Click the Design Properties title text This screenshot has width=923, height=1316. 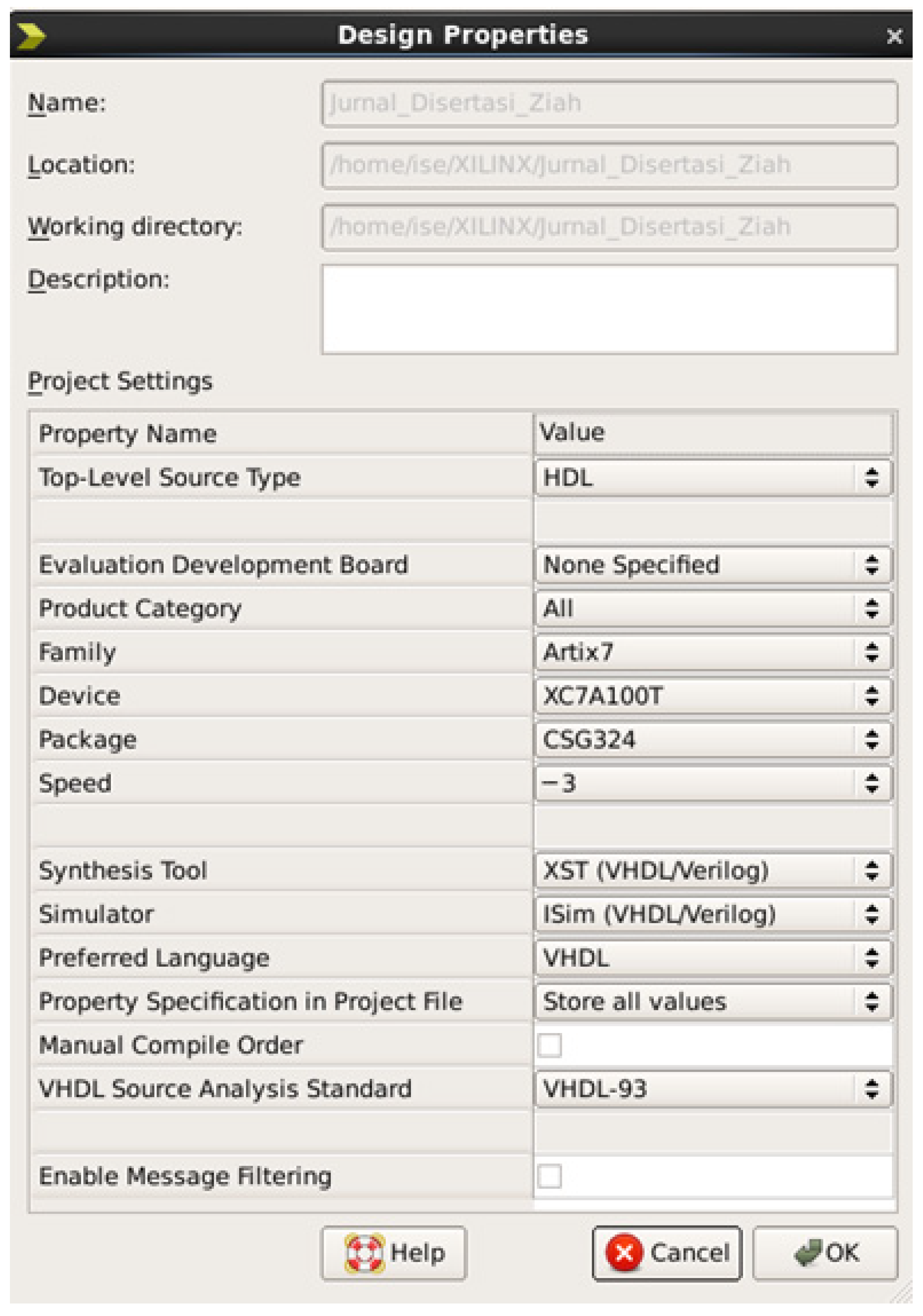(463, 35)
